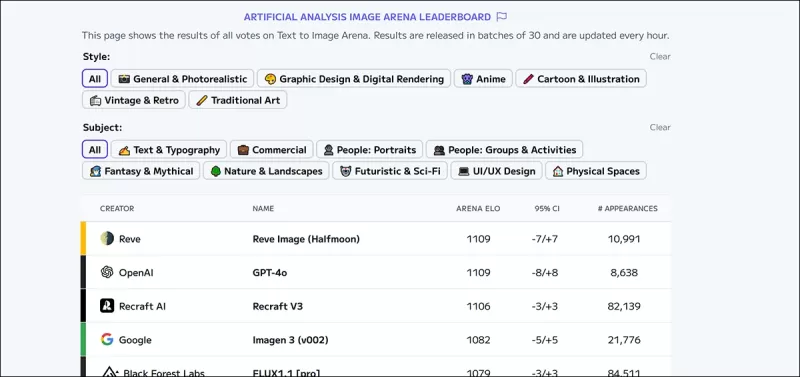Viewport: 800px width, 377px height.
Task: Filter by Graphic Design & Digital Rendering
Action: (354, 79)
